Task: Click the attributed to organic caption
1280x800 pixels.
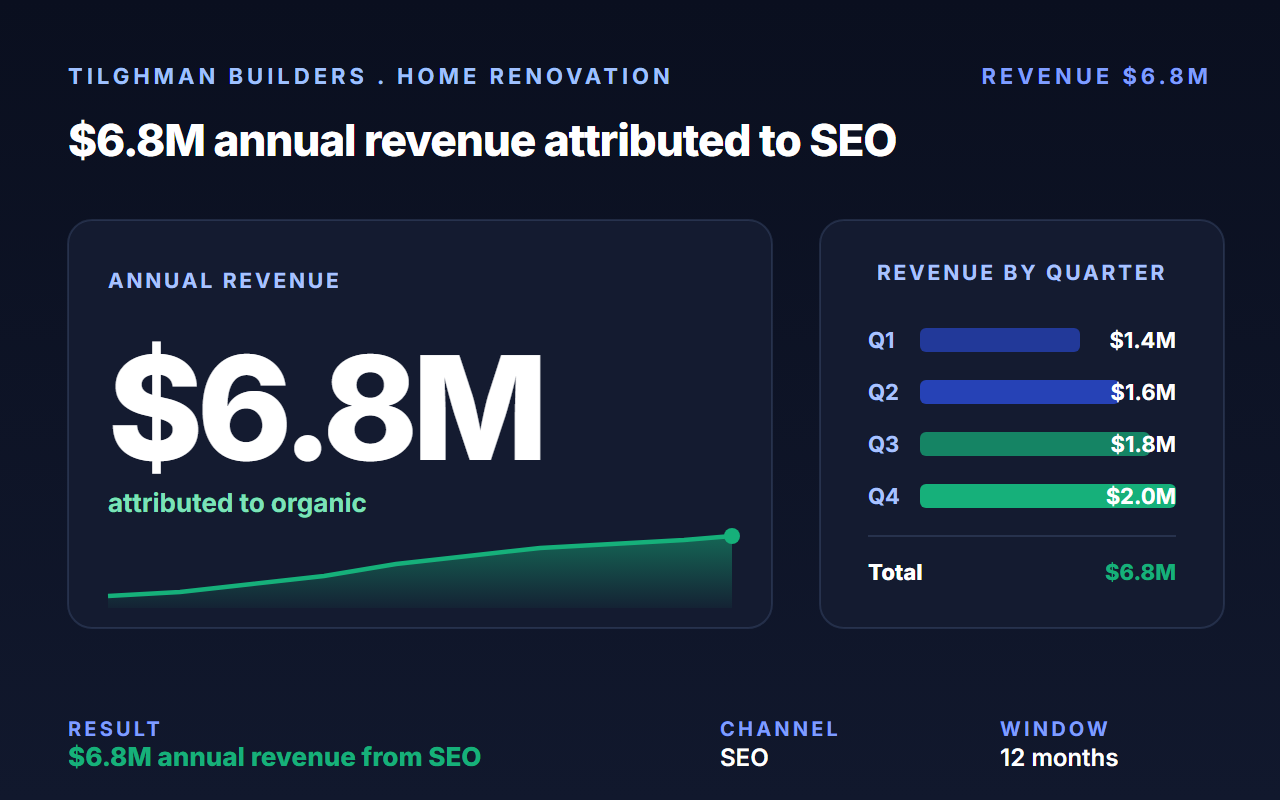Action: 237,503
